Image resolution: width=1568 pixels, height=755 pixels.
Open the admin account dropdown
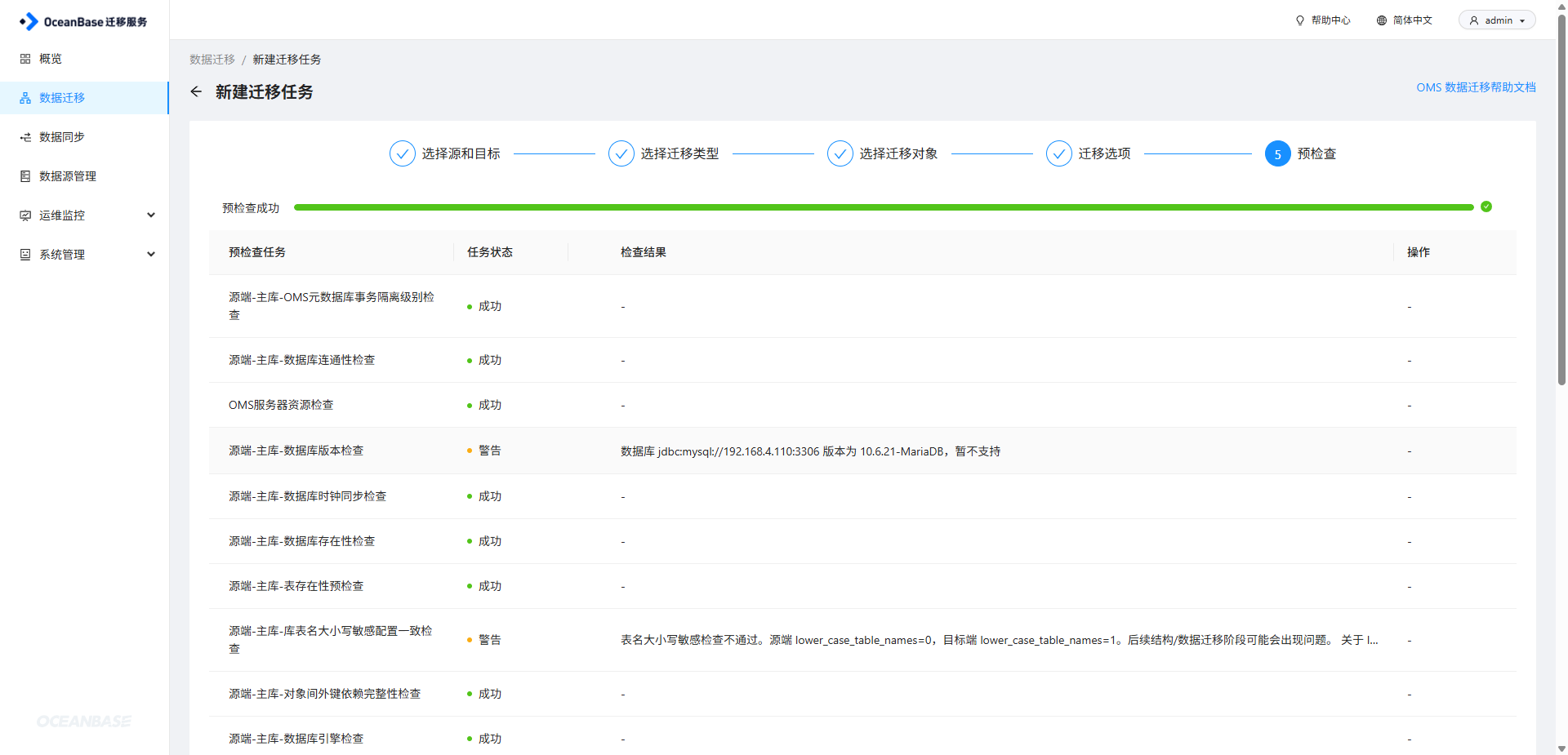[x=1496, y=20]
